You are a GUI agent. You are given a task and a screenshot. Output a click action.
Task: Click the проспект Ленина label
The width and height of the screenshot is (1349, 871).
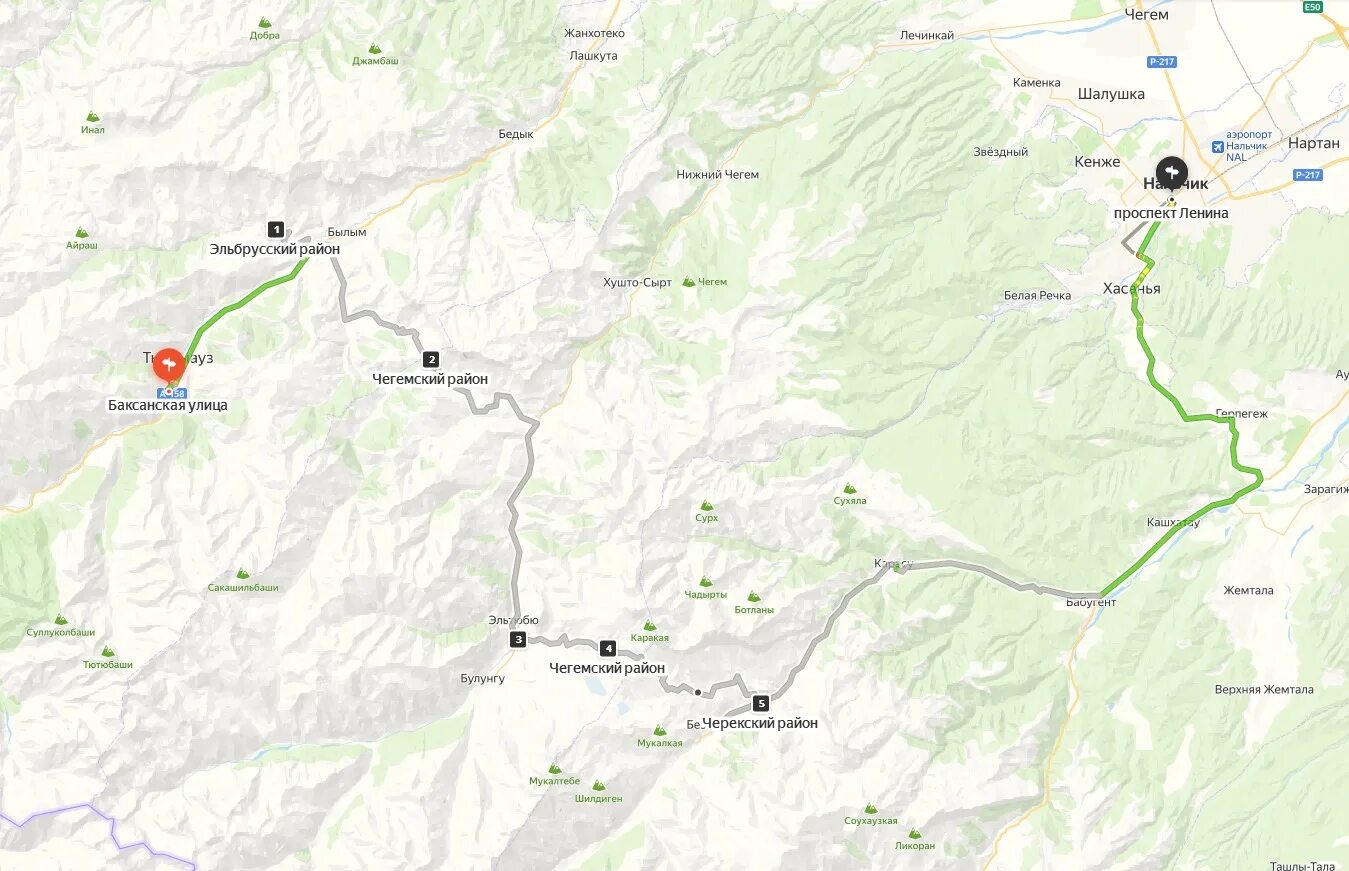tap(1171, 213)
